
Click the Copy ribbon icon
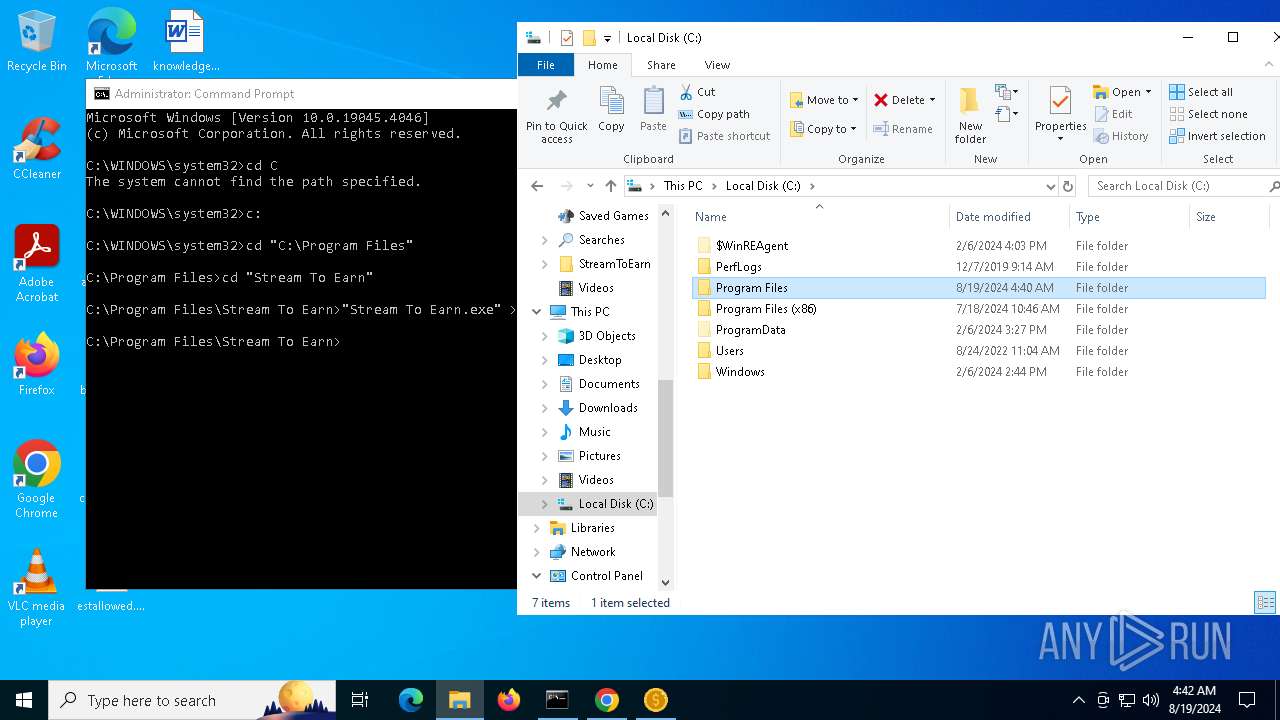pos(611,110)
